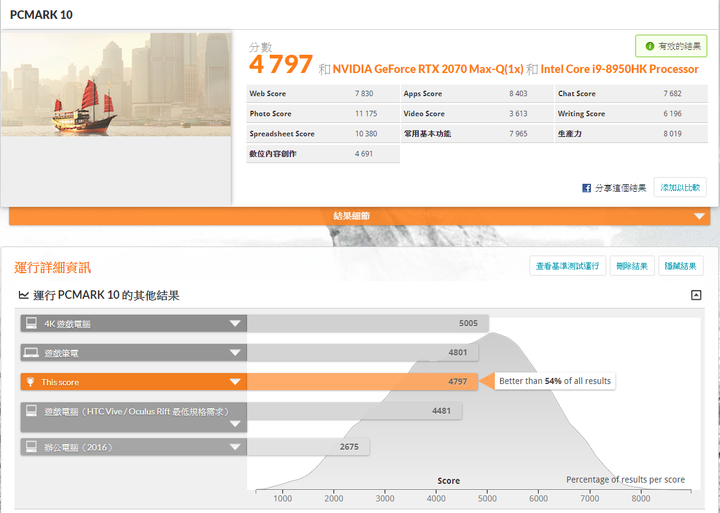
Task: Click the Apps Score row
Action: [x=477, y=93]
